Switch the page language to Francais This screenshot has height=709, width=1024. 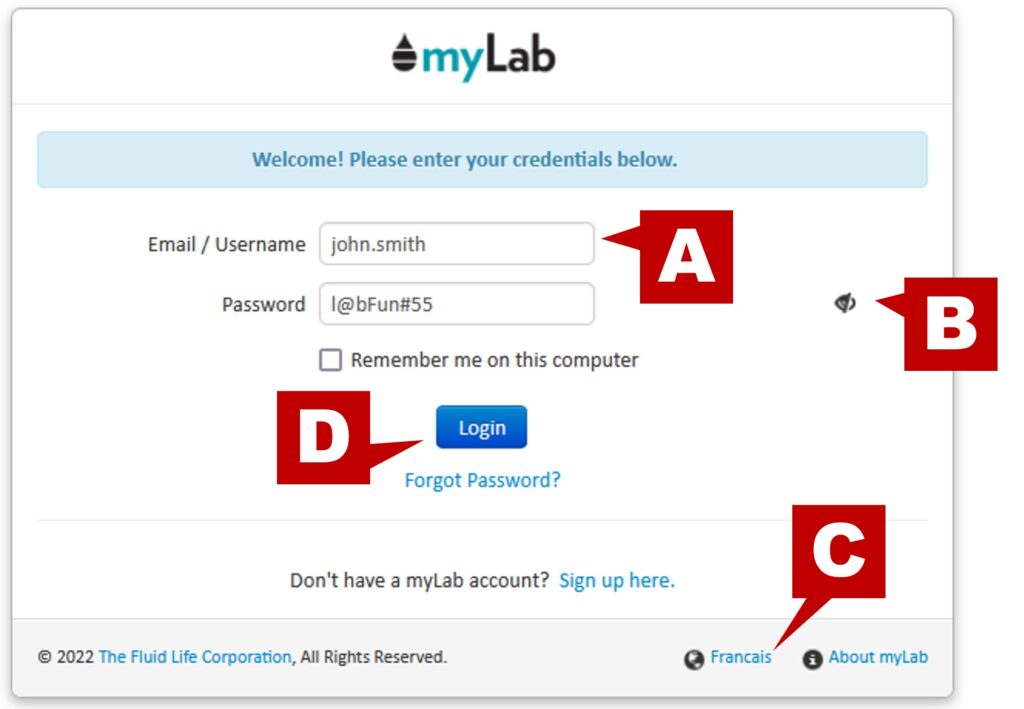click(741, 657)
